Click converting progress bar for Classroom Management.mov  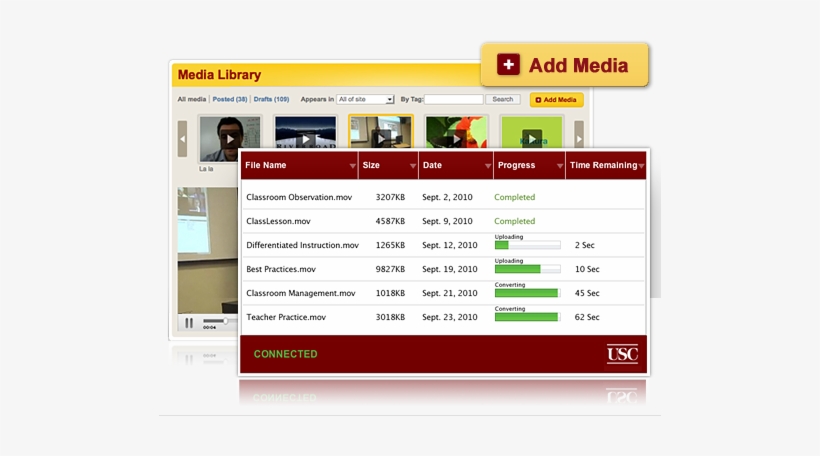(528, 293)
